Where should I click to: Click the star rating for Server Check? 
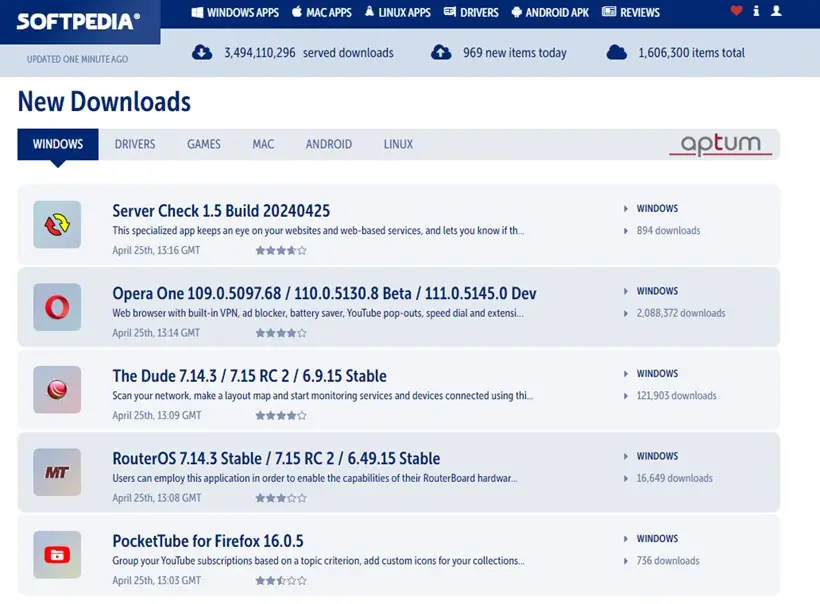coord(281,250)
